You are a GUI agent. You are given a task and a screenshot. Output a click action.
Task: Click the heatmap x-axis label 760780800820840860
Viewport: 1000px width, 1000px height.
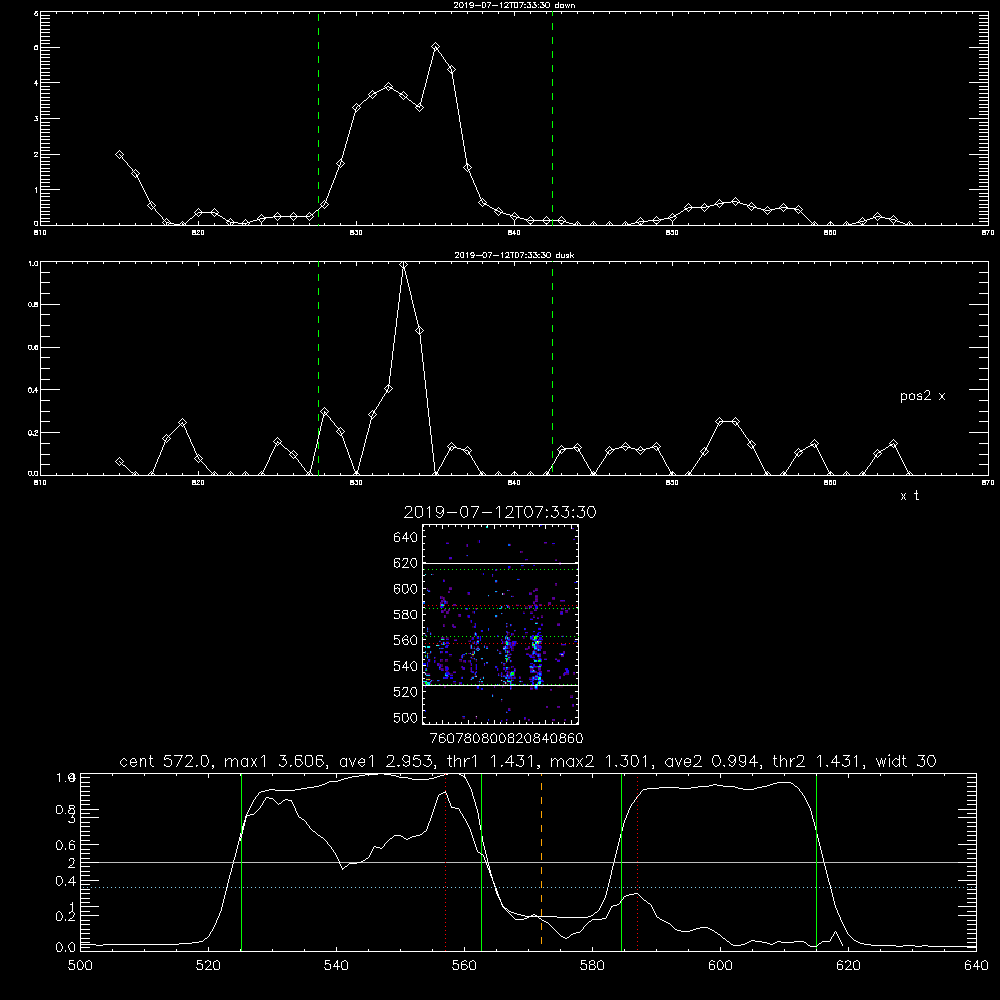(x=507, y=739)
